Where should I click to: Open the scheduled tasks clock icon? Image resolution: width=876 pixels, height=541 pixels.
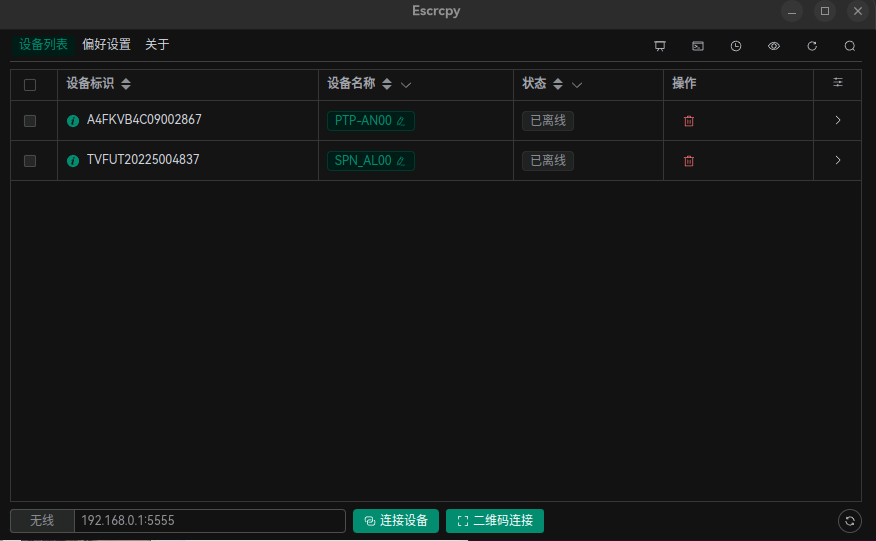(x=736, y=46)
